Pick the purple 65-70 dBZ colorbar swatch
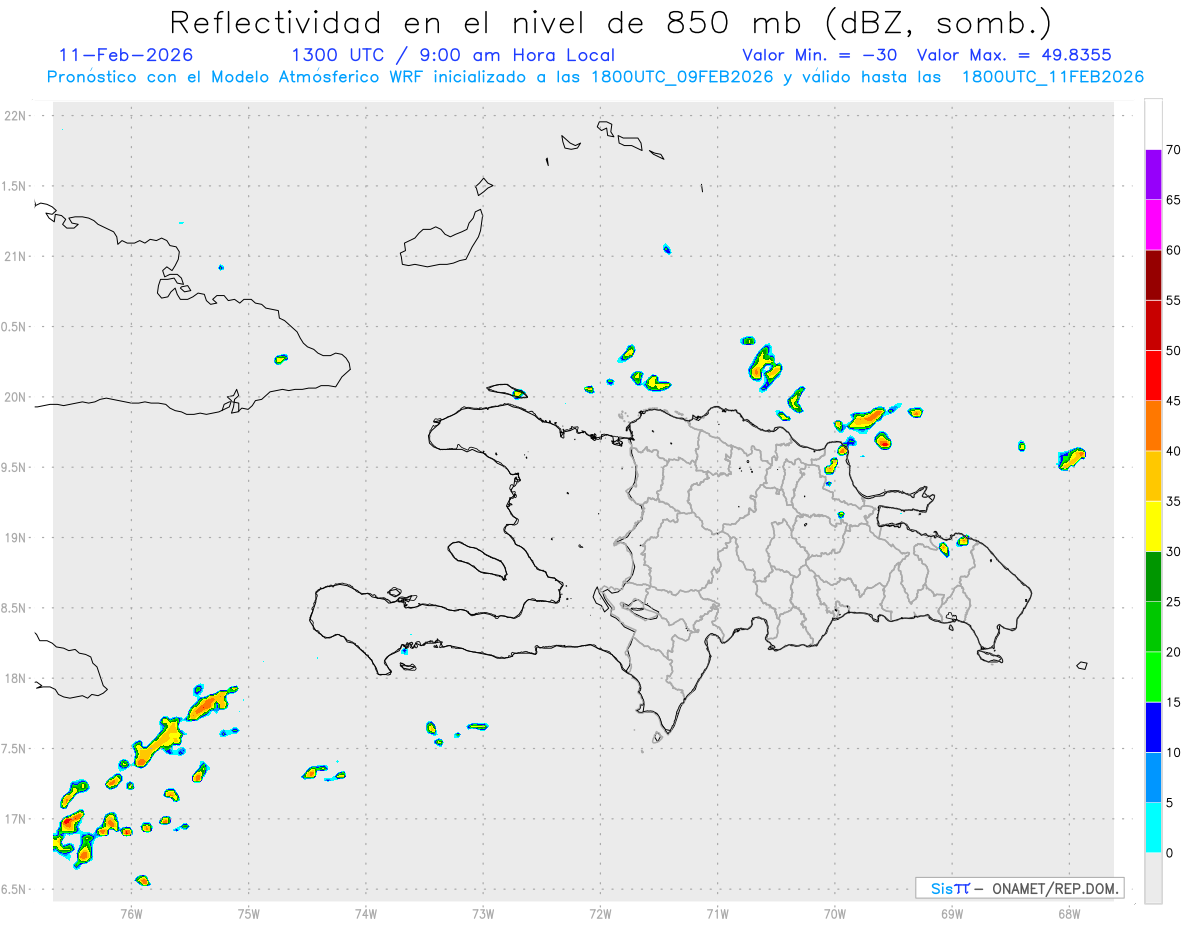The height and width of the screenshot is (927, 1200). (1153, 174)
